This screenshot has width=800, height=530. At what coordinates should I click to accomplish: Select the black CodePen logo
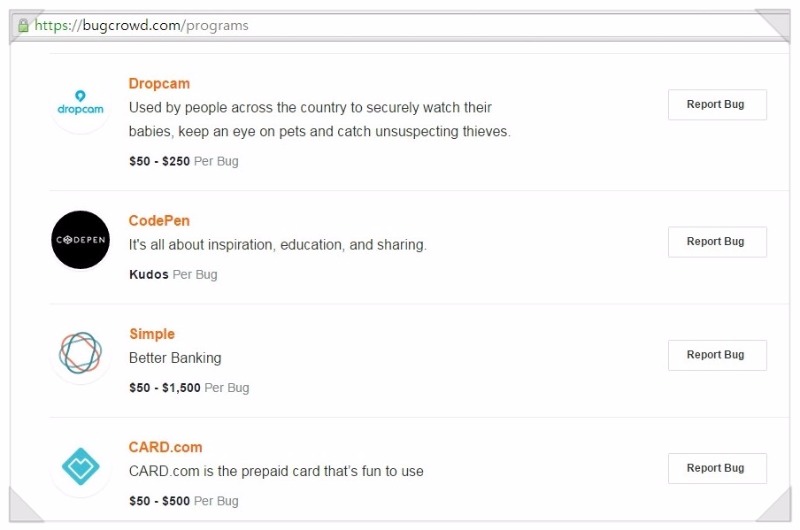(80, 240)
